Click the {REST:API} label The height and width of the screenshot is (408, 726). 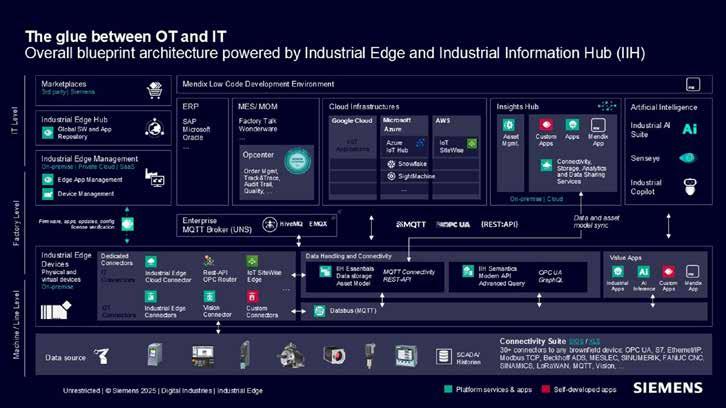click(500, 224)
